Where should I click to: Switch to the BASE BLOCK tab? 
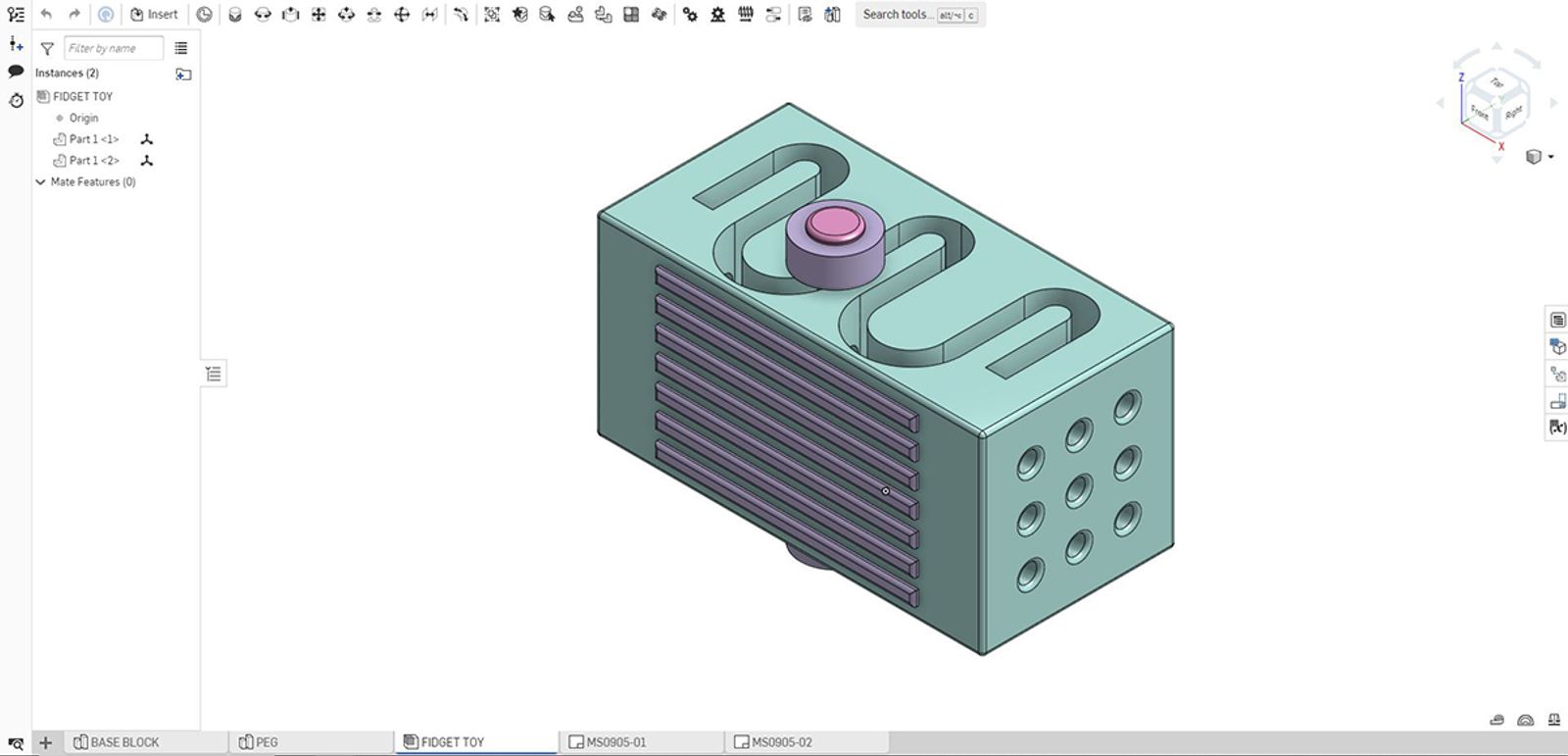pyautogui.click(x=123, y=742)
